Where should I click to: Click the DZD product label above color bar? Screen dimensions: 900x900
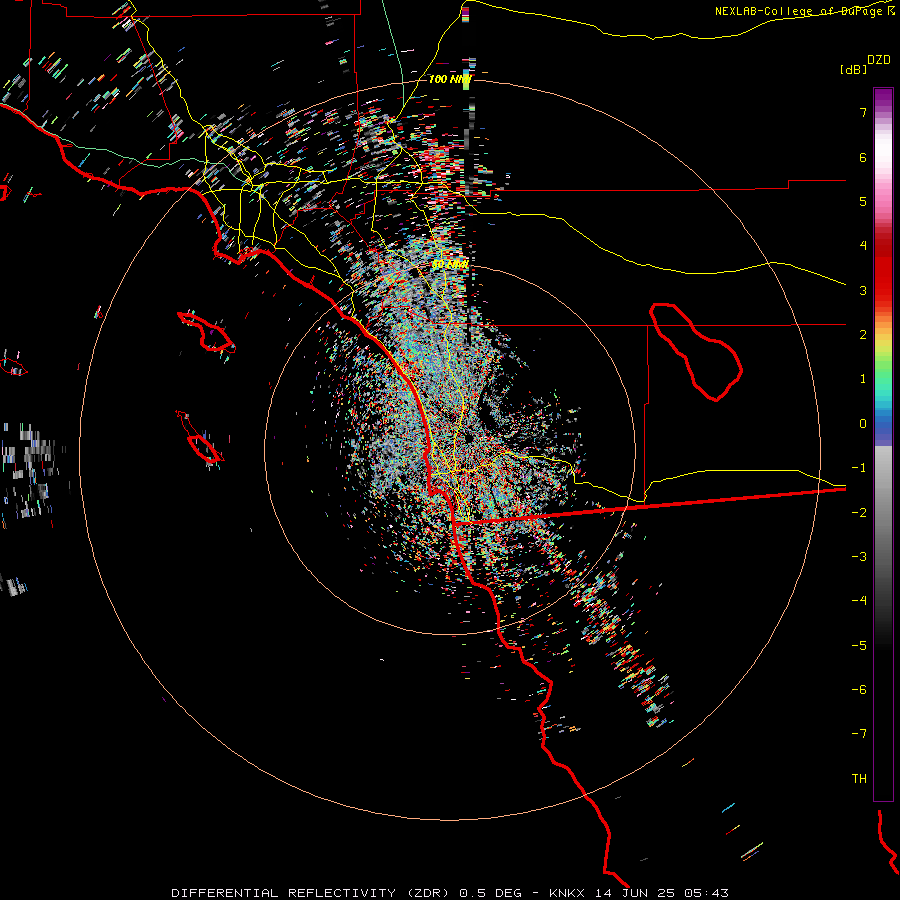(879, 60)
